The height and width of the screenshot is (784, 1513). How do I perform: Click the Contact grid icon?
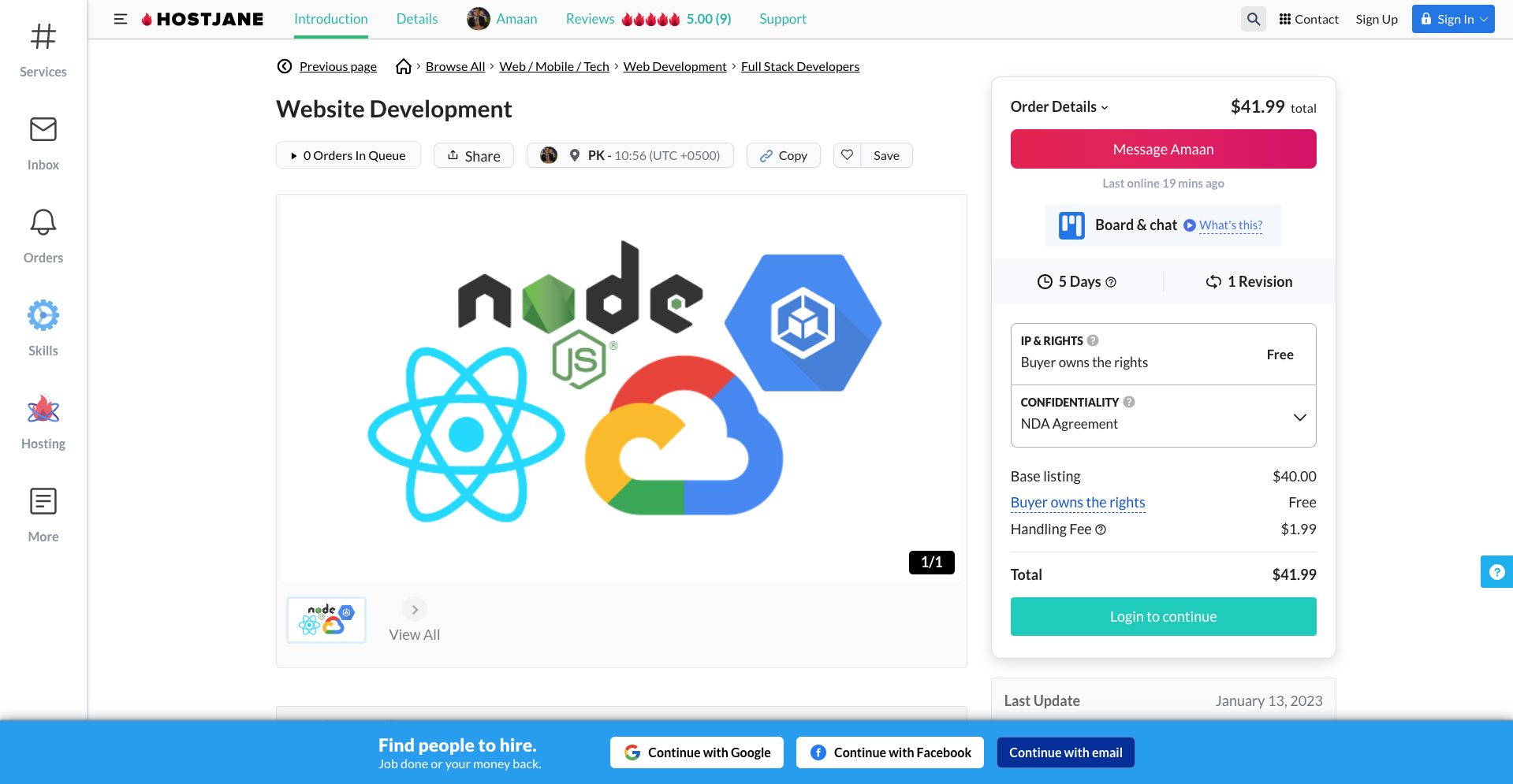click(1285, 19)
